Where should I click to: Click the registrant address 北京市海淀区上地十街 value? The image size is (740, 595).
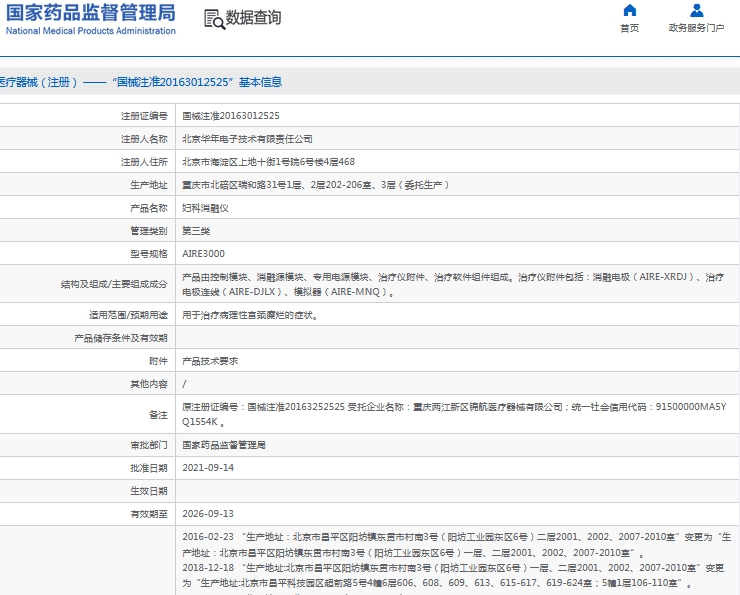coord(269,162)
